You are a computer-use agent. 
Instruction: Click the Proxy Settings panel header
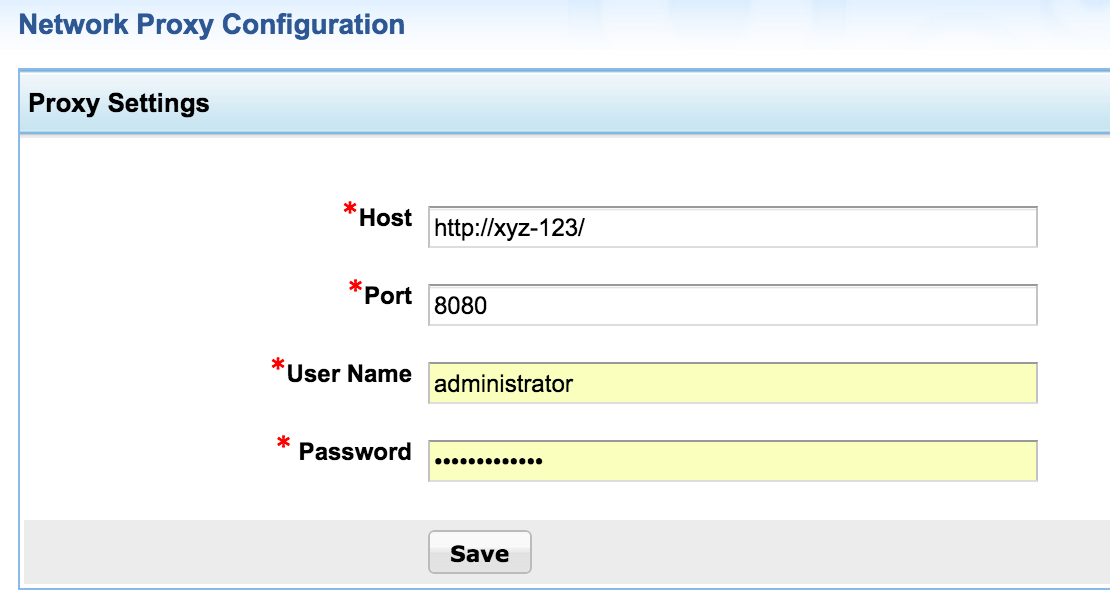click(119, 103)
